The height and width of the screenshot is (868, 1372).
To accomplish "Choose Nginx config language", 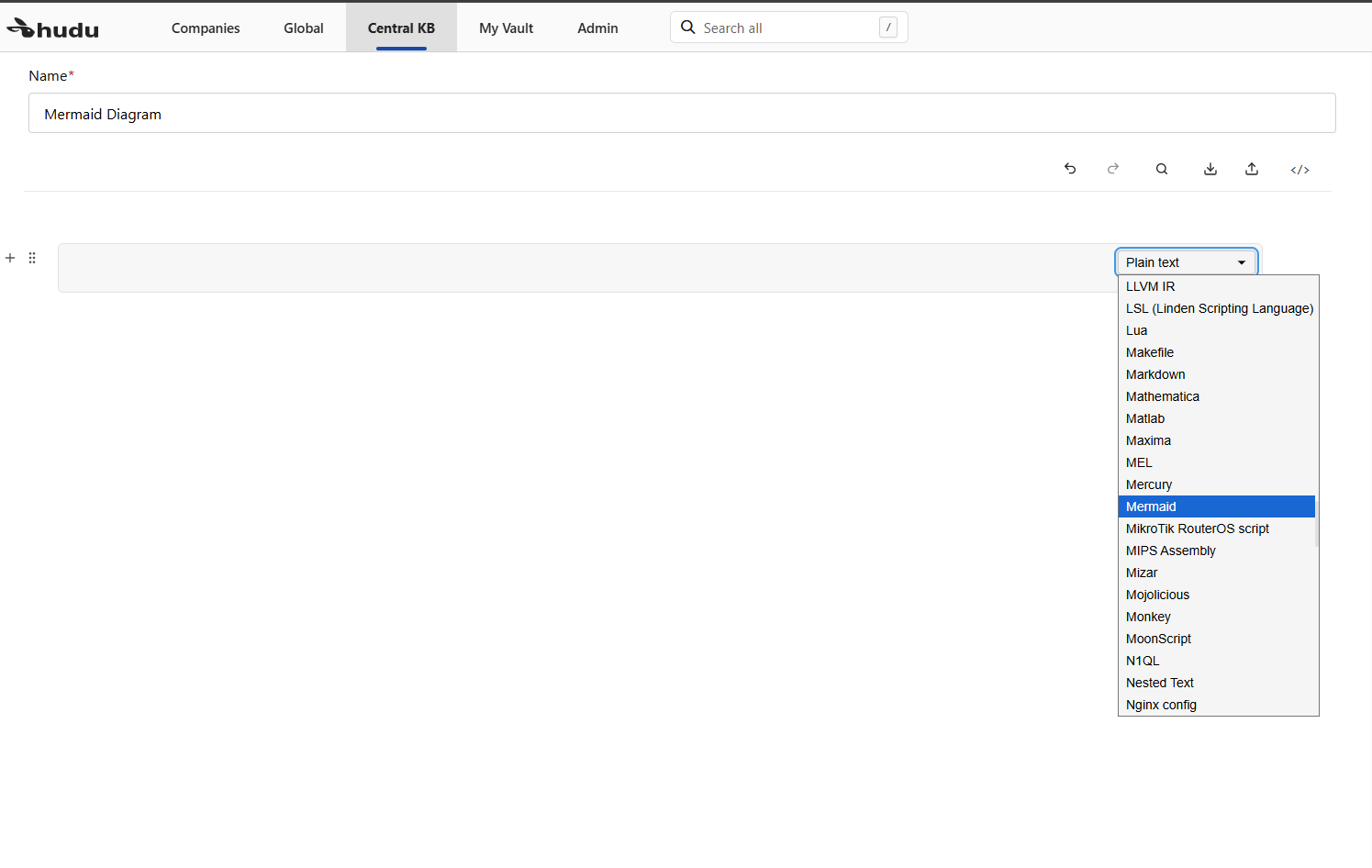I will pos(1217,705).
